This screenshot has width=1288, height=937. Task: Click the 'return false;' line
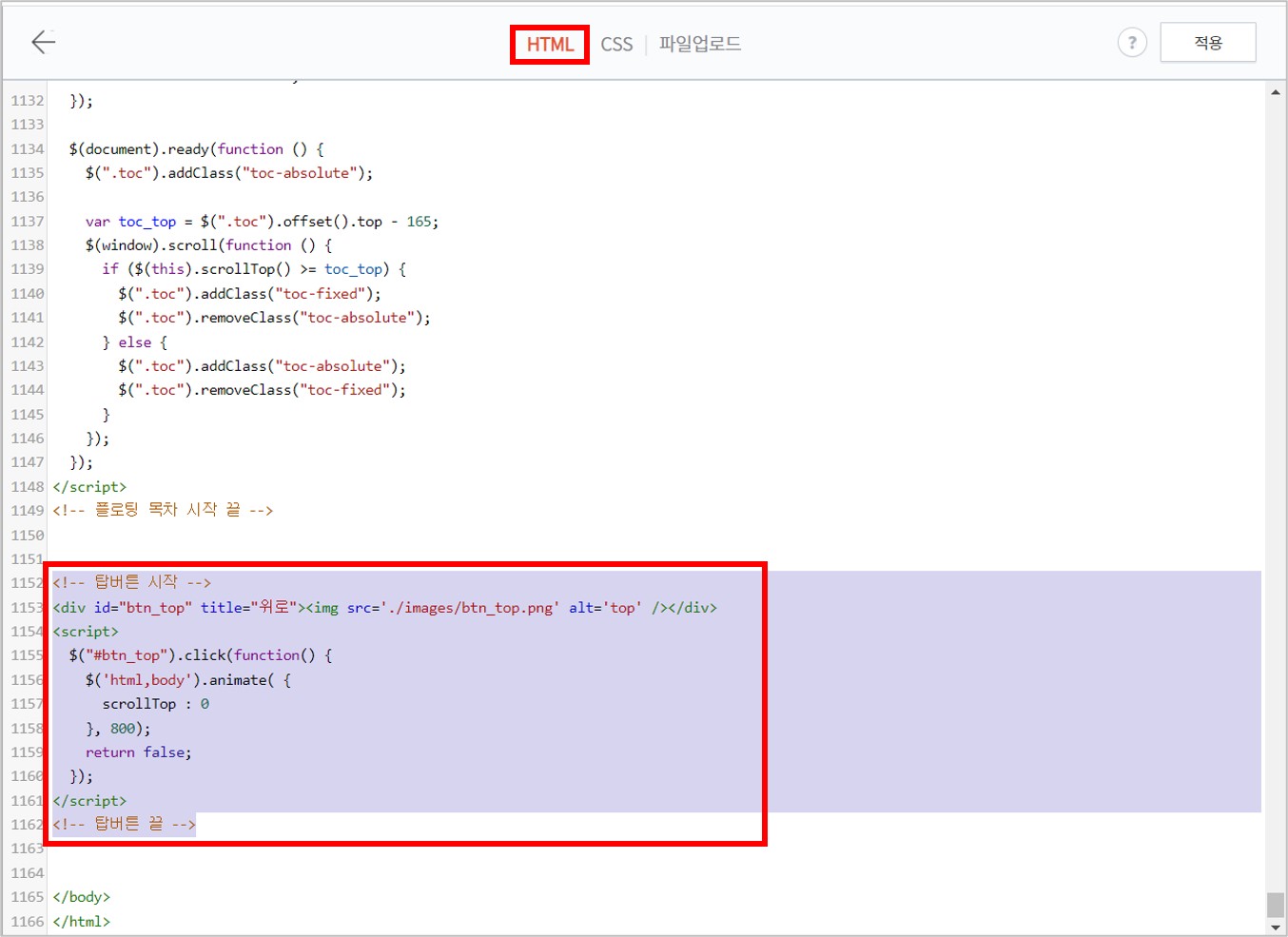139,752
